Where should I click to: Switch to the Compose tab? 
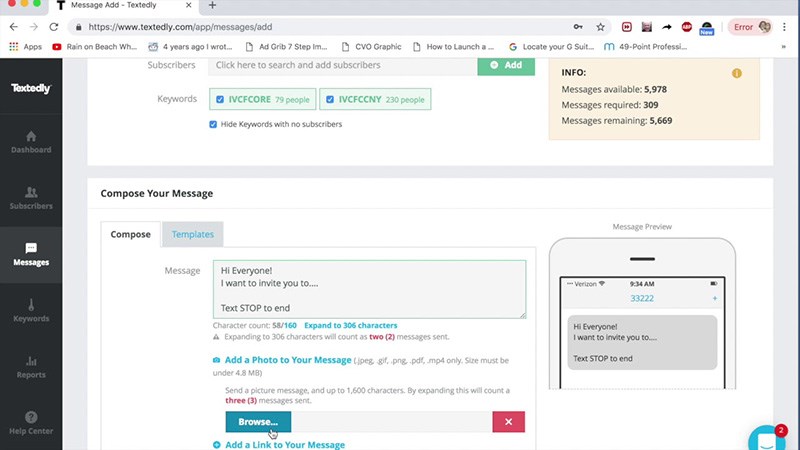point(131,234)
